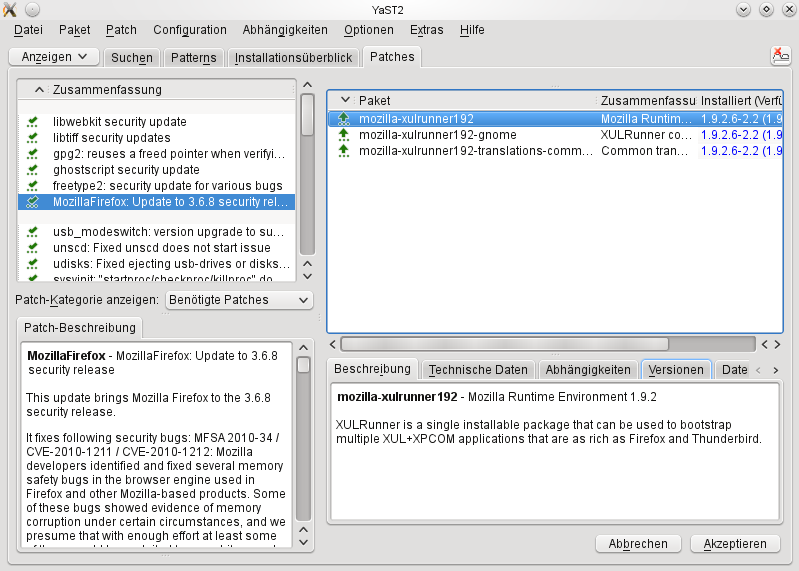Click the status icon beside the gpg2 patch

click(33, 154)
